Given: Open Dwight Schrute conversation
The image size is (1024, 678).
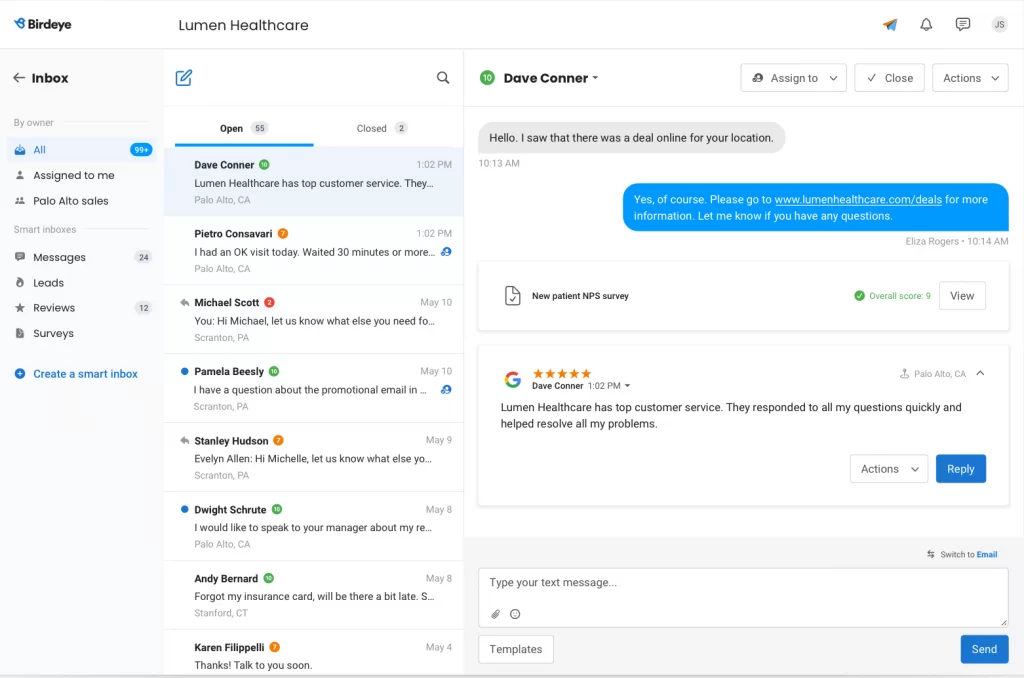Looking at the screenshot, I should [314, 526].
